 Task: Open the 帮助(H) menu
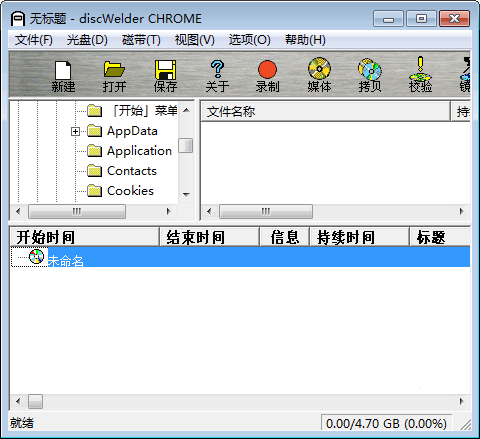(305, 40)
